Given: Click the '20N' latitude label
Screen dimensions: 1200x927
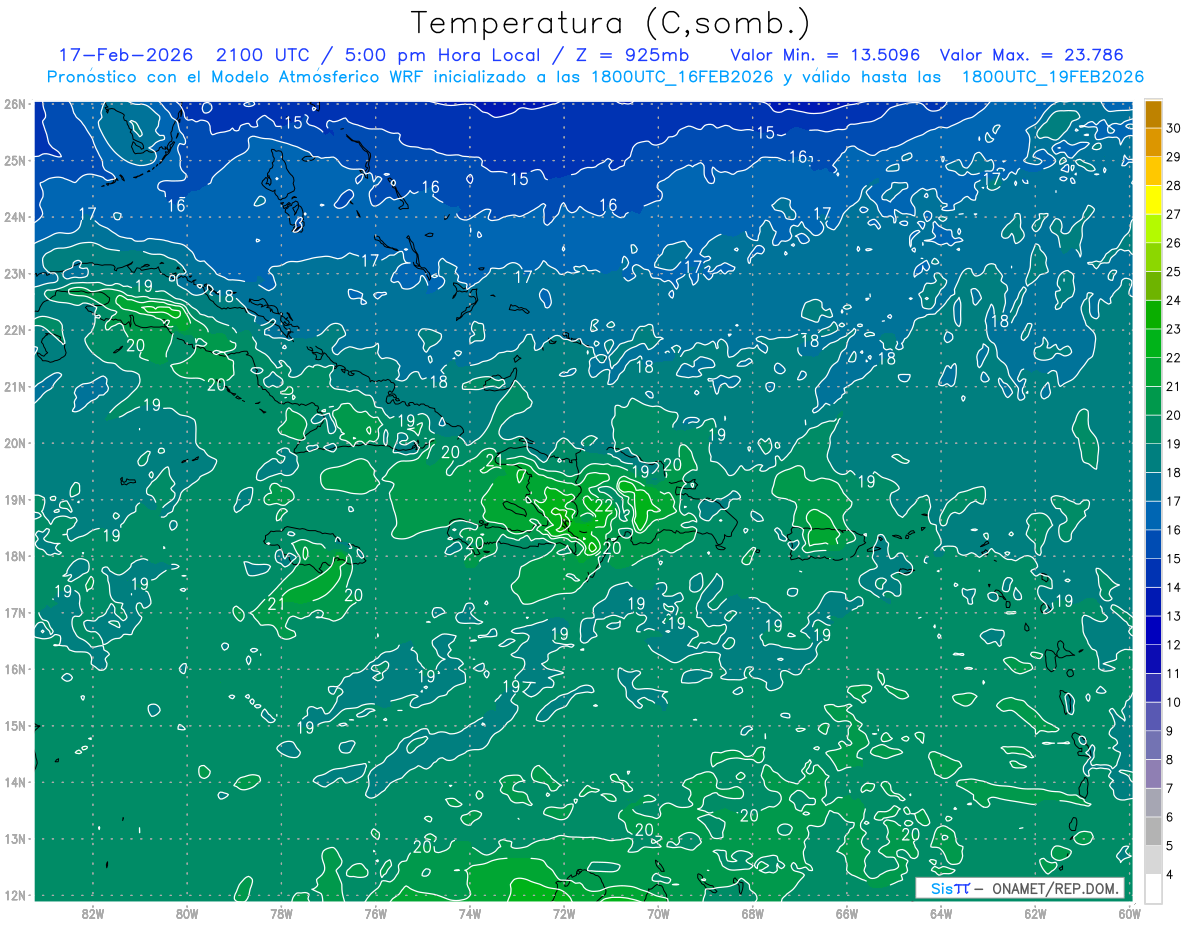Looking at the screenshot, I should tap(15, 443).
